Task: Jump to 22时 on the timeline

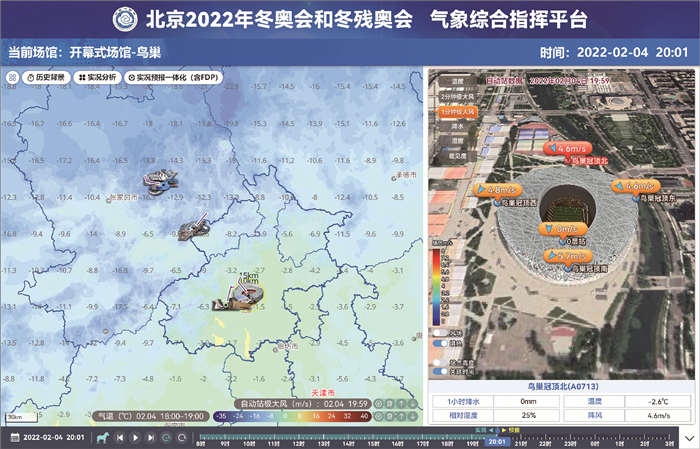Action: (x=545, y=444)
